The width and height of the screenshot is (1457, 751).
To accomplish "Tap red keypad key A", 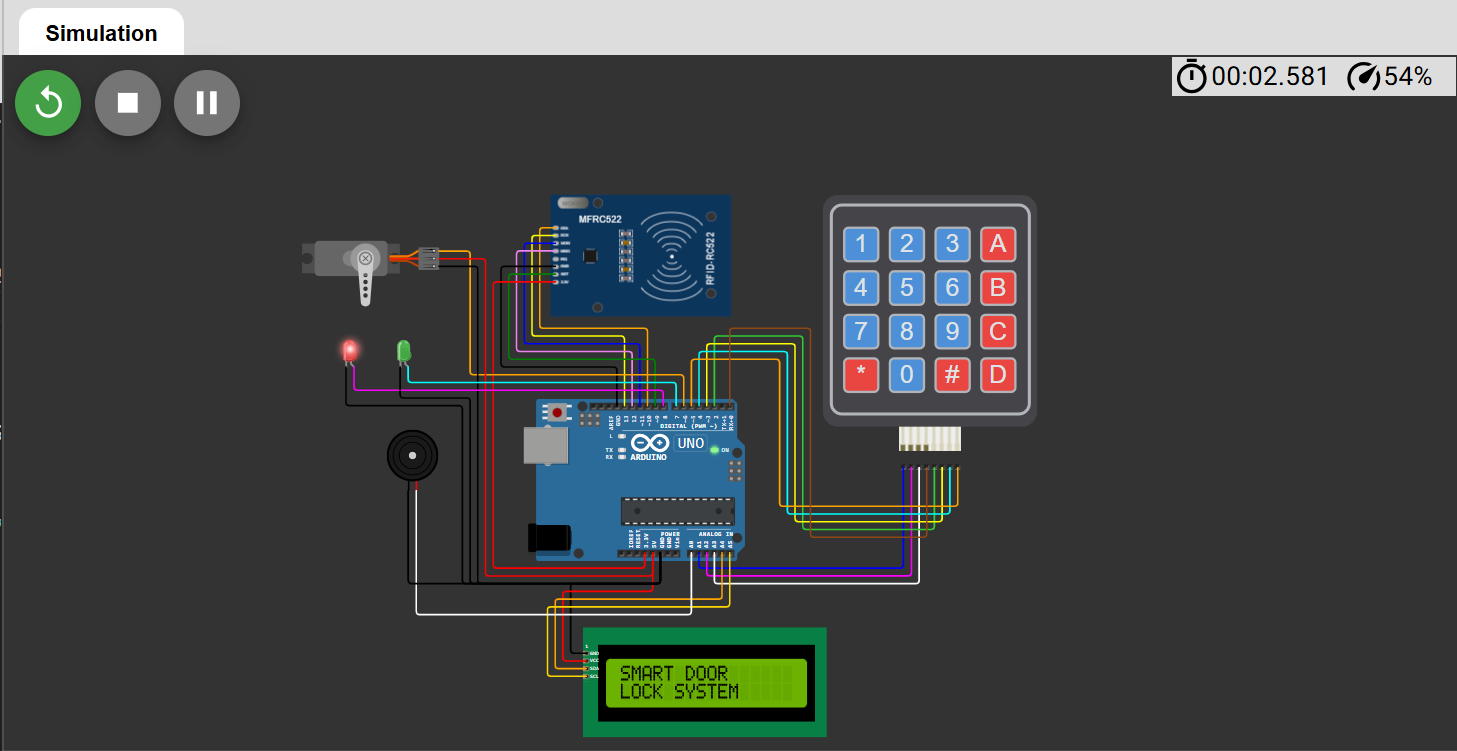I will click(998, 244).
